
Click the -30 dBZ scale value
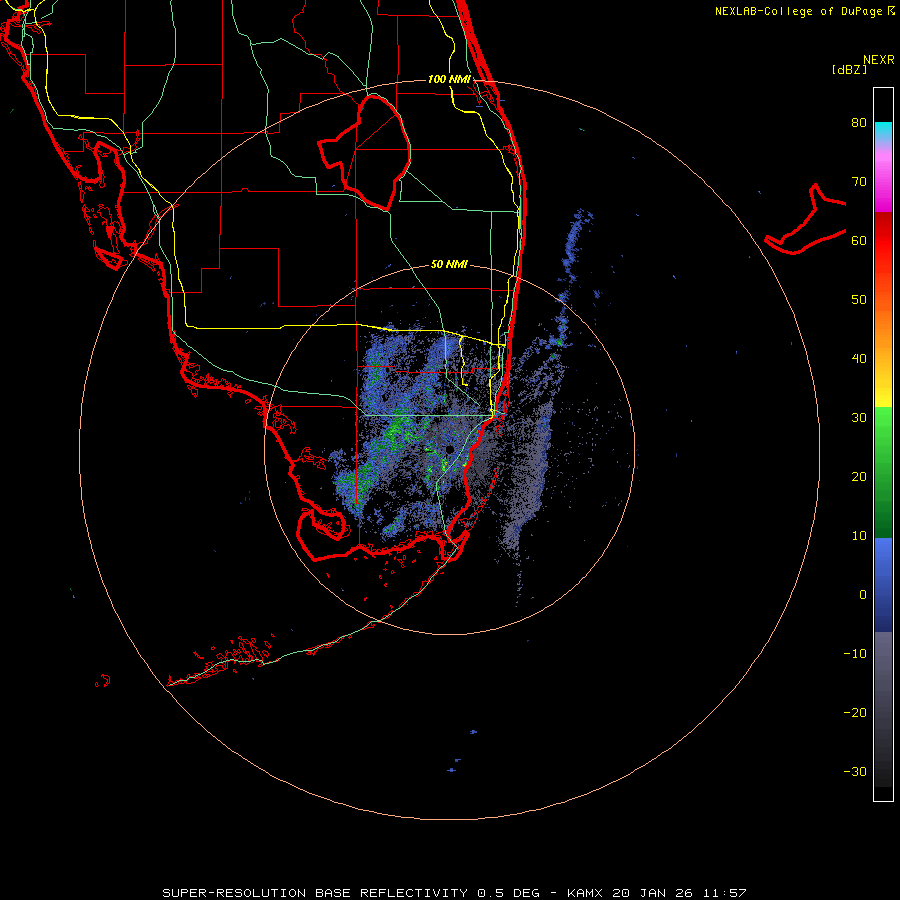point(855,772)
